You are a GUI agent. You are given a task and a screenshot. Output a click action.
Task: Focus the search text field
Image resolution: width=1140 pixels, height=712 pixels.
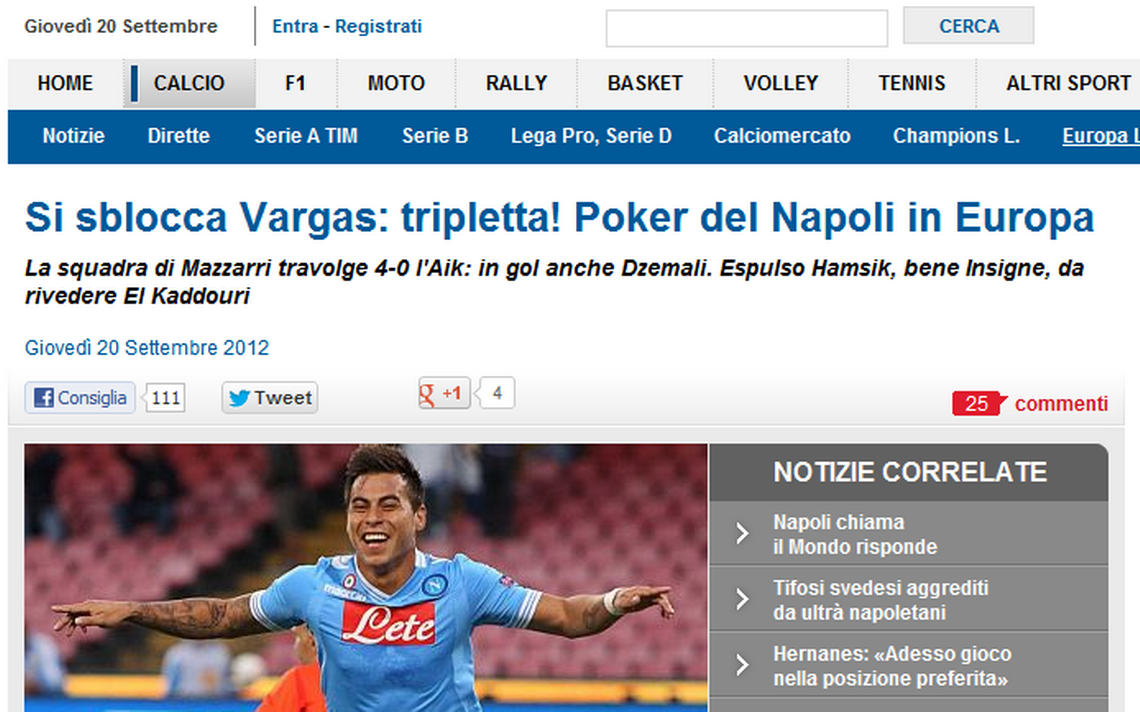pyautogui.click(x=747, y=28)
